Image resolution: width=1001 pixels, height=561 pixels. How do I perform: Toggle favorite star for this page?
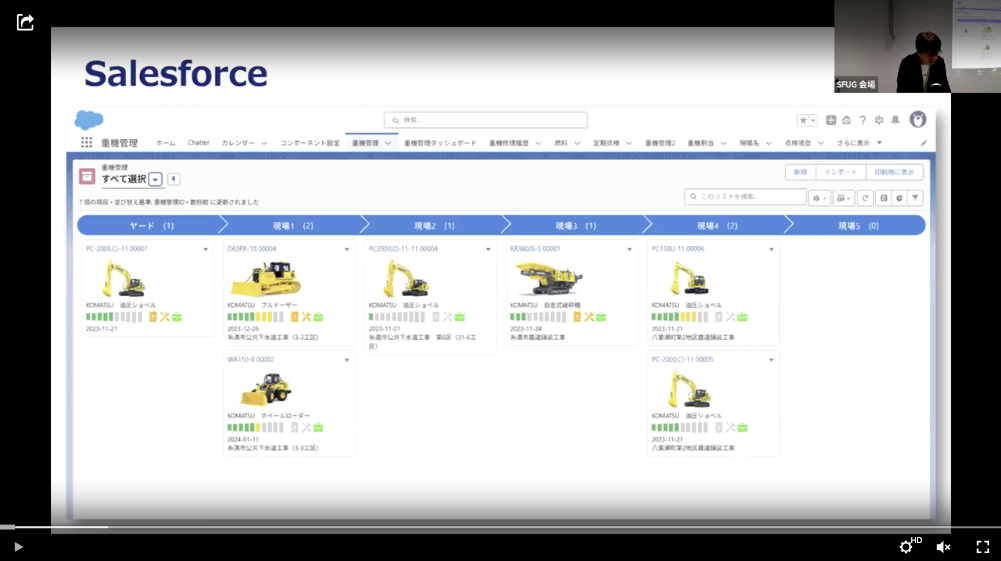click(x=803, y=120)
